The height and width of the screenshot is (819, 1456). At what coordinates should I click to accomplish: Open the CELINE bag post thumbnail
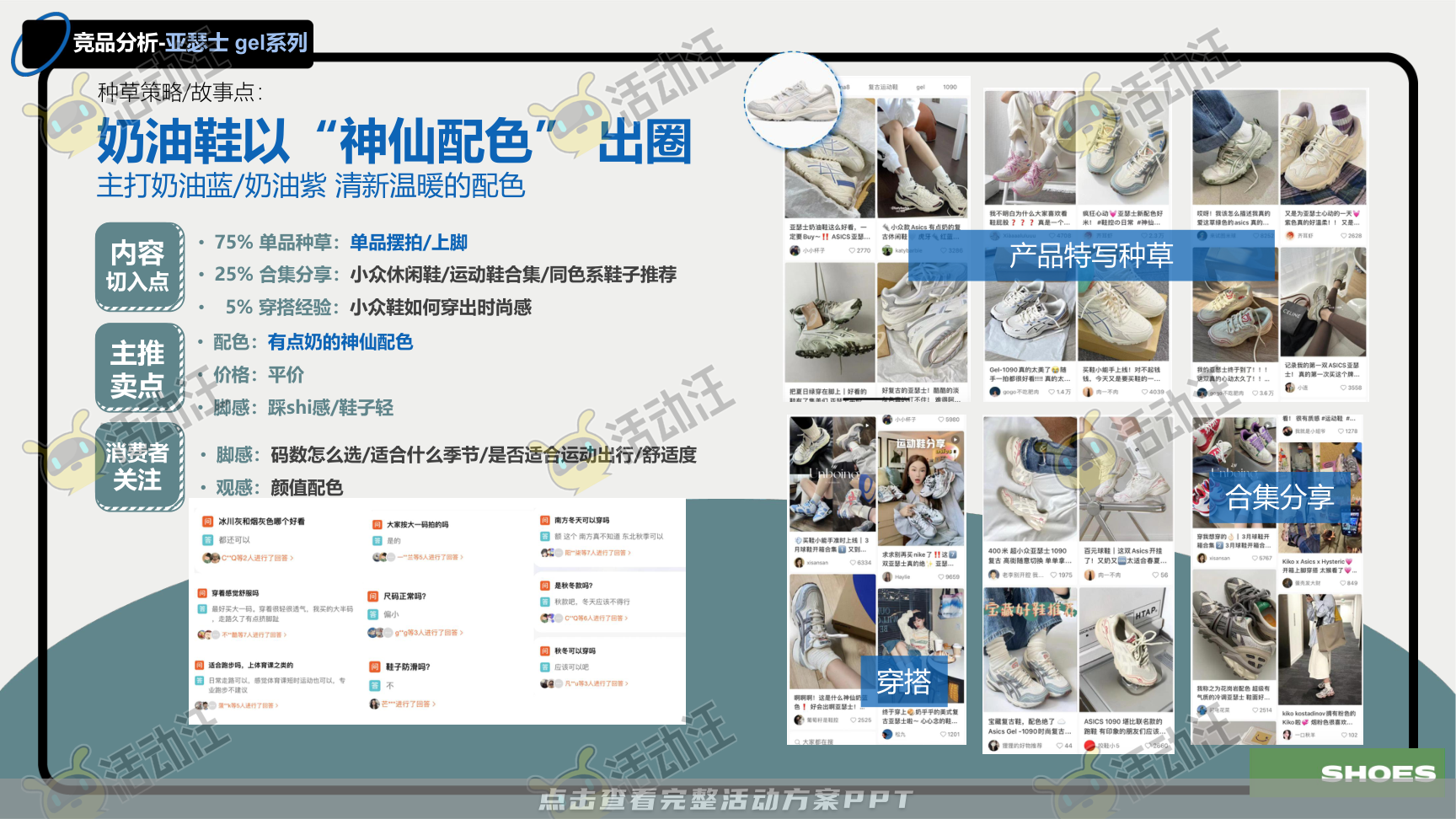(x=1323, y=302)
